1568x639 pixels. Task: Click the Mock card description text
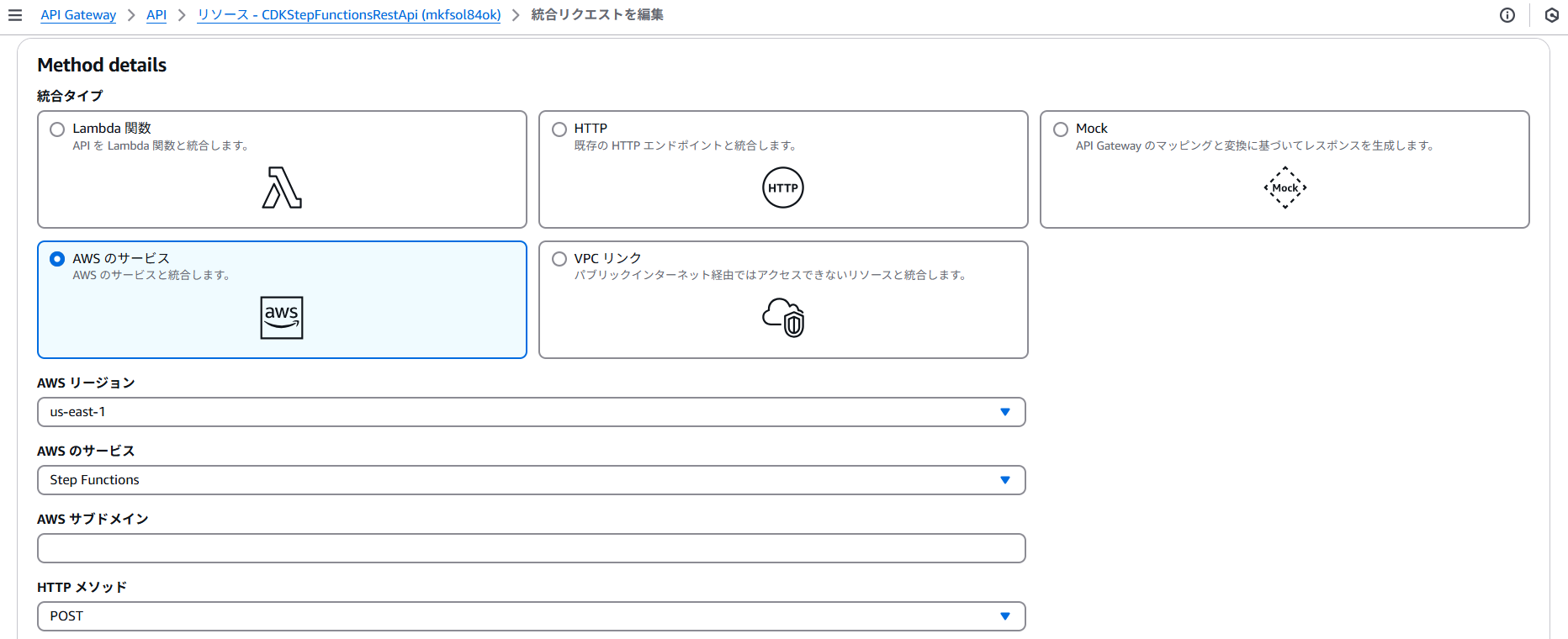(1255, 145)
